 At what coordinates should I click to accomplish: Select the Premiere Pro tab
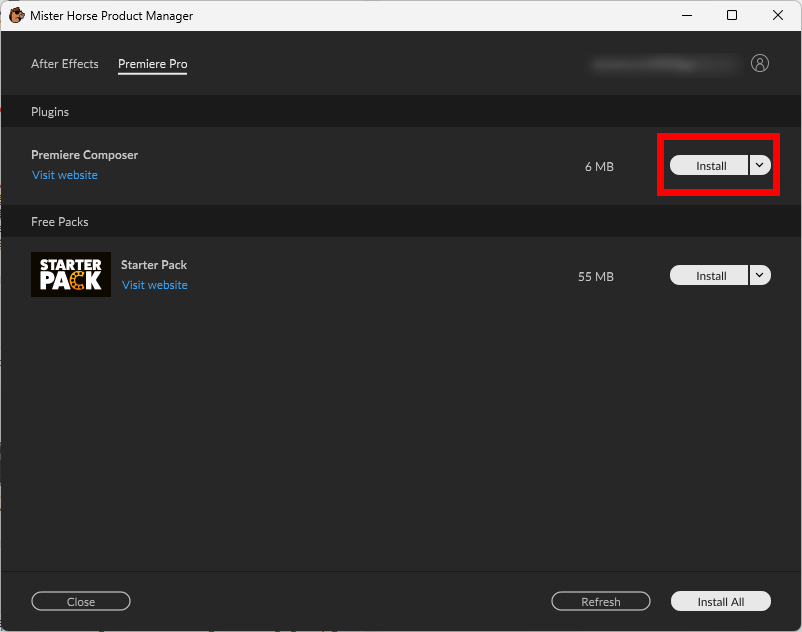click(152, 64)
